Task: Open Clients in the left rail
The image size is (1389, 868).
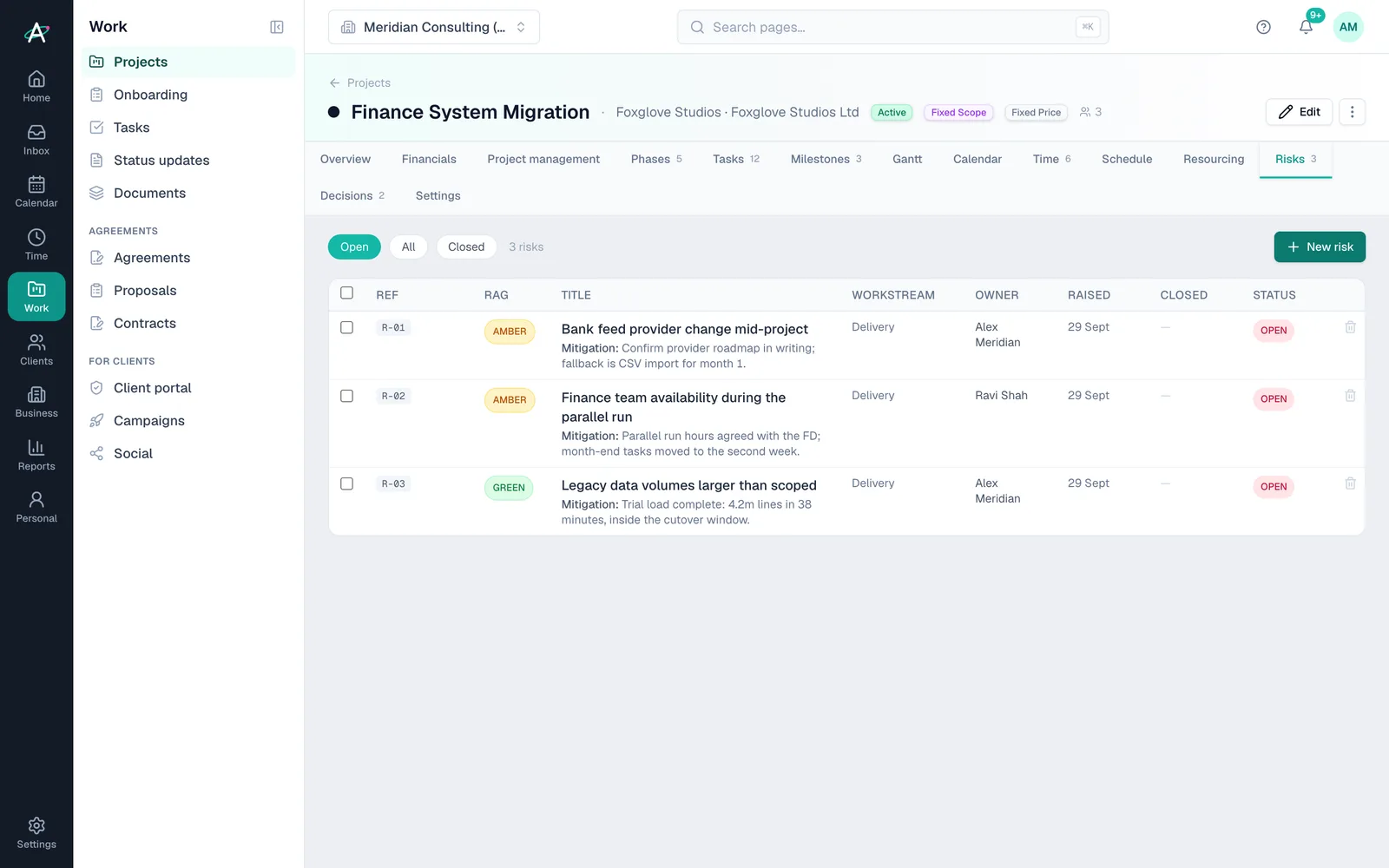Action: [36, 350]
